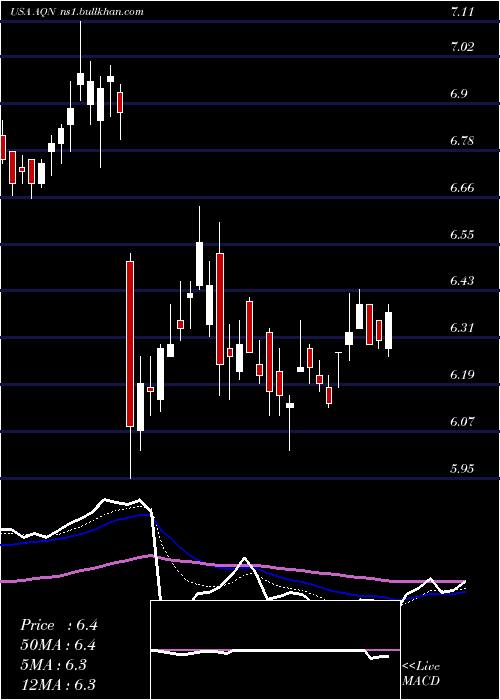Image resolution: width=500 pixels, height=700 pixels.
Task: Click the 12MA : 6.3 readout
Action: coord(58,684)
